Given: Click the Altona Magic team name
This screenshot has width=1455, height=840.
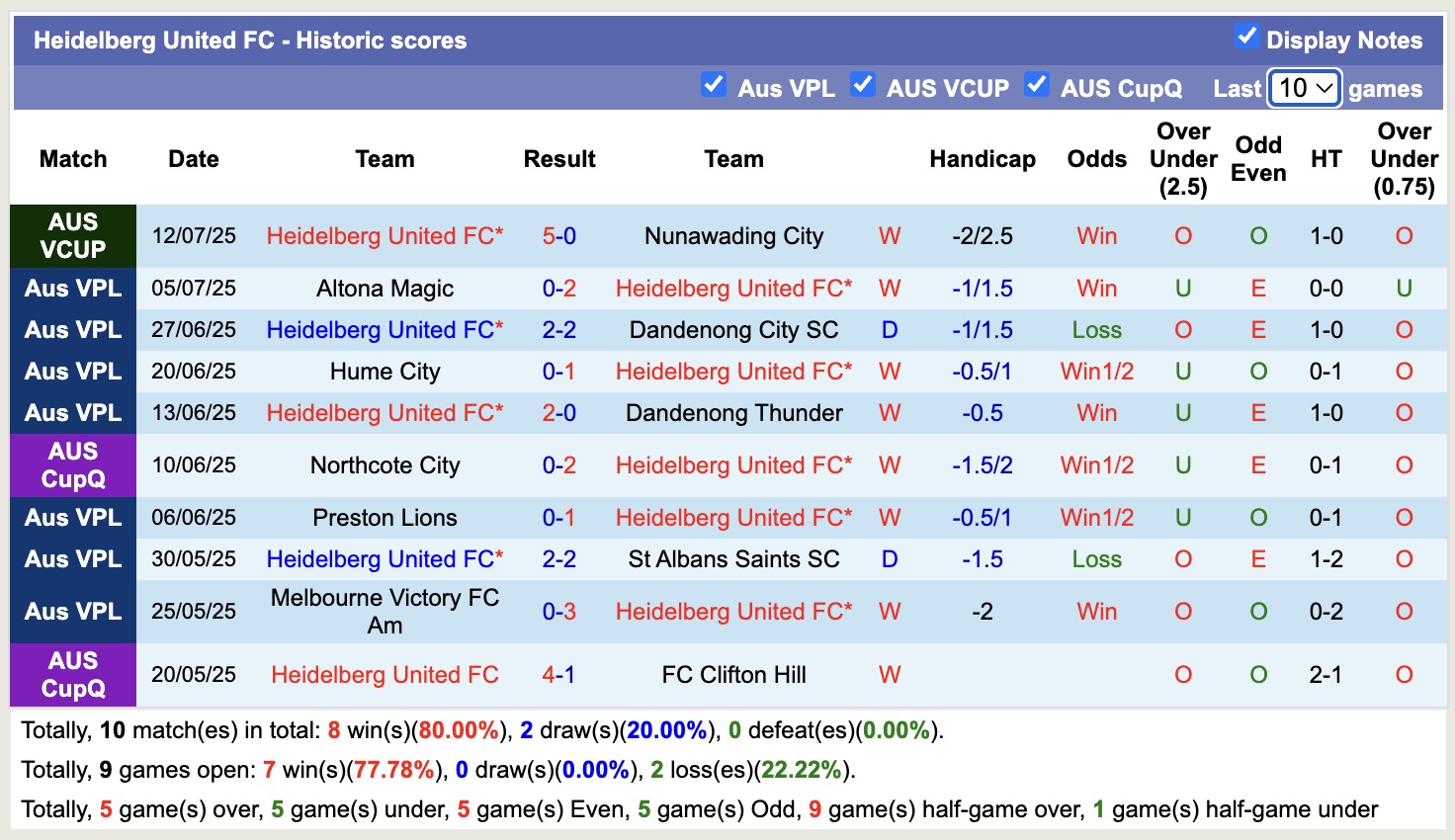Looking at the screenshot, I should point(385,289).
